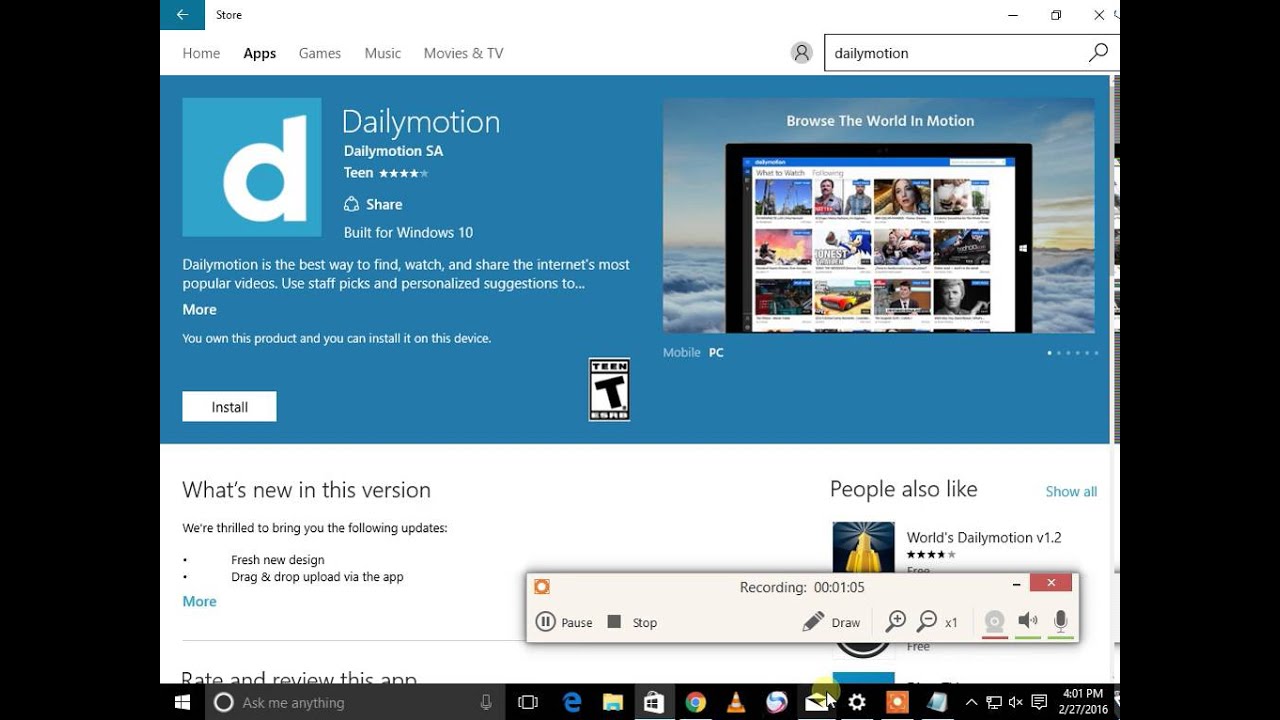Click Show all under People also like
This screenshot has height=720, width=1280.
(1071, 491)
